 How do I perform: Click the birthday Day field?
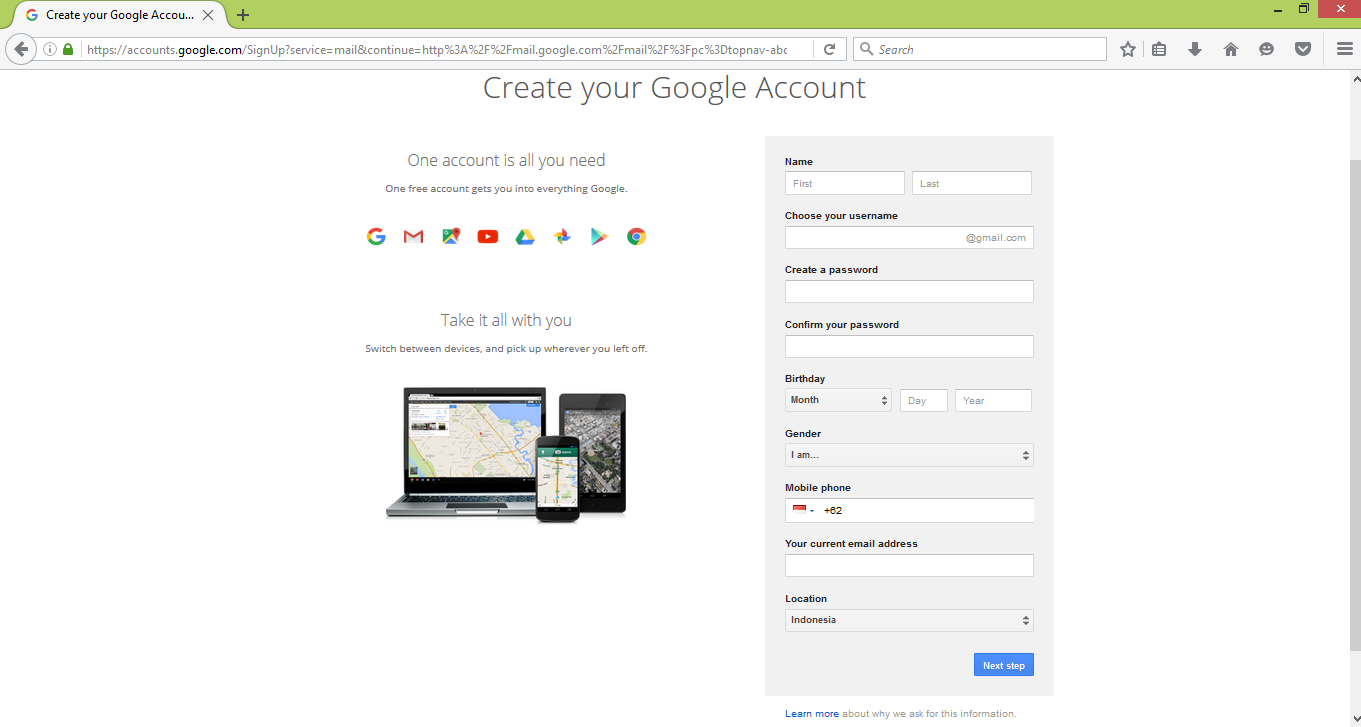tap(924, 400)
